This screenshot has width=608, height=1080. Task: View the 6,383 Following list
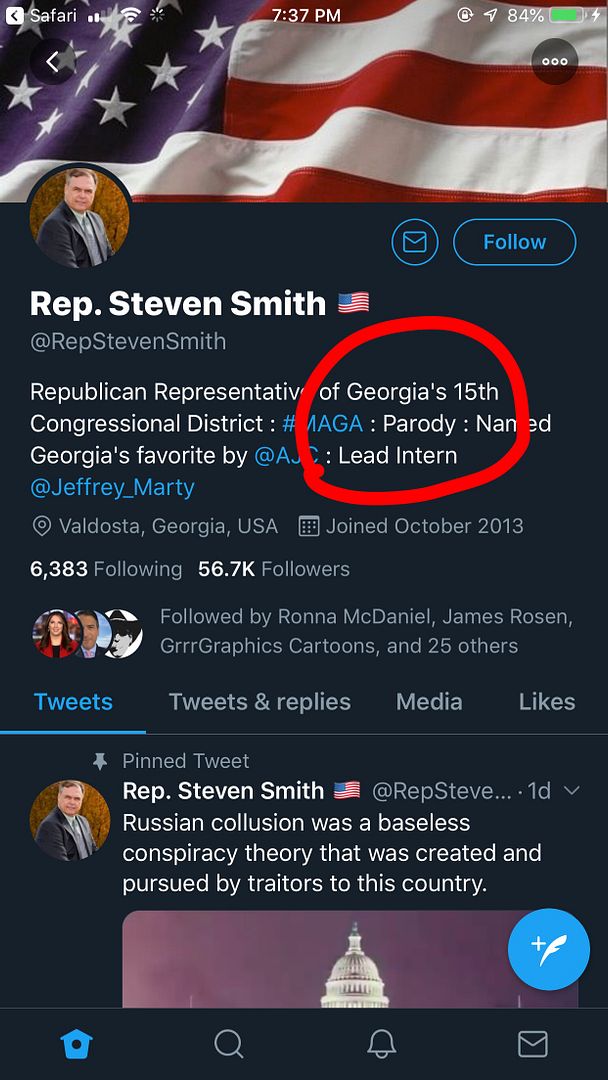point(106,569)
